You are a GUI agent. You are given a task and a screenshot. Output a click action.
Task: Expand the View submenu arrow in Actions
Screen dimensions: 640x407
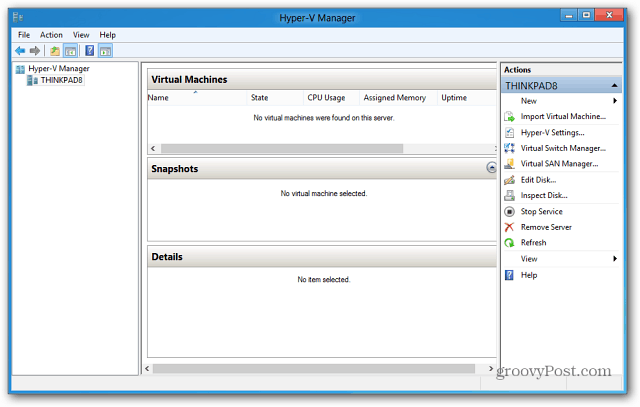tap(615, 259)
